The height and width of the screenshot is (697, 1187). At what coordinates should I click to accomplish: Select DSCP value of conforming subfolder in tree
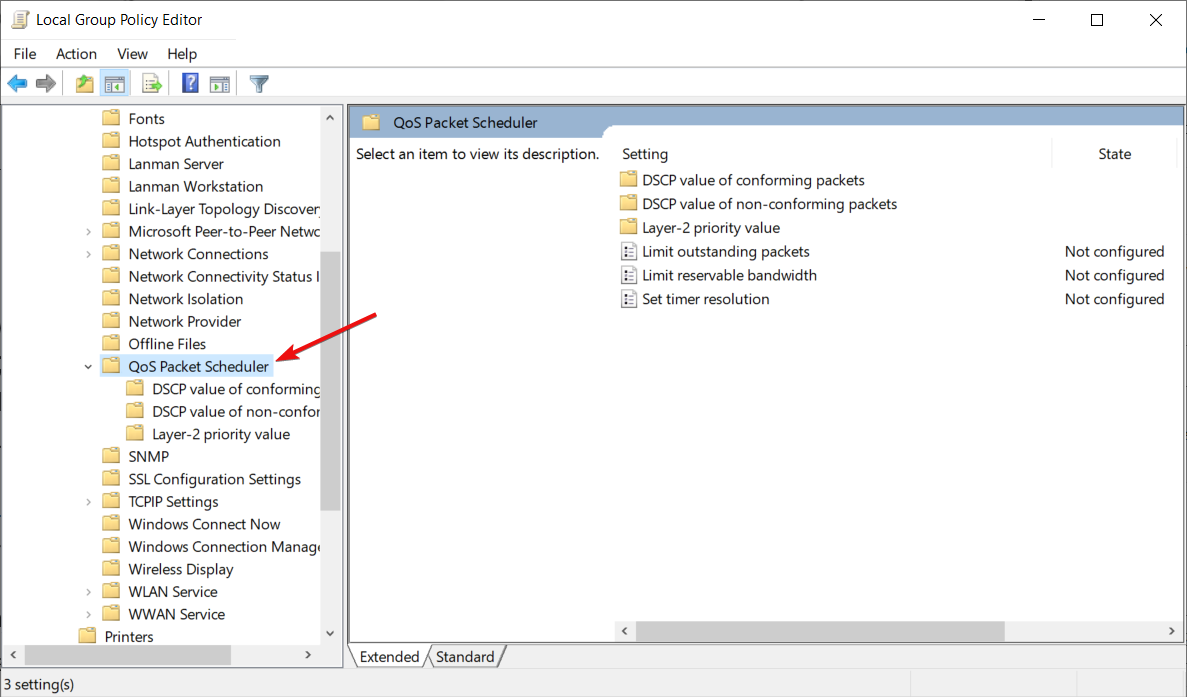235,389
